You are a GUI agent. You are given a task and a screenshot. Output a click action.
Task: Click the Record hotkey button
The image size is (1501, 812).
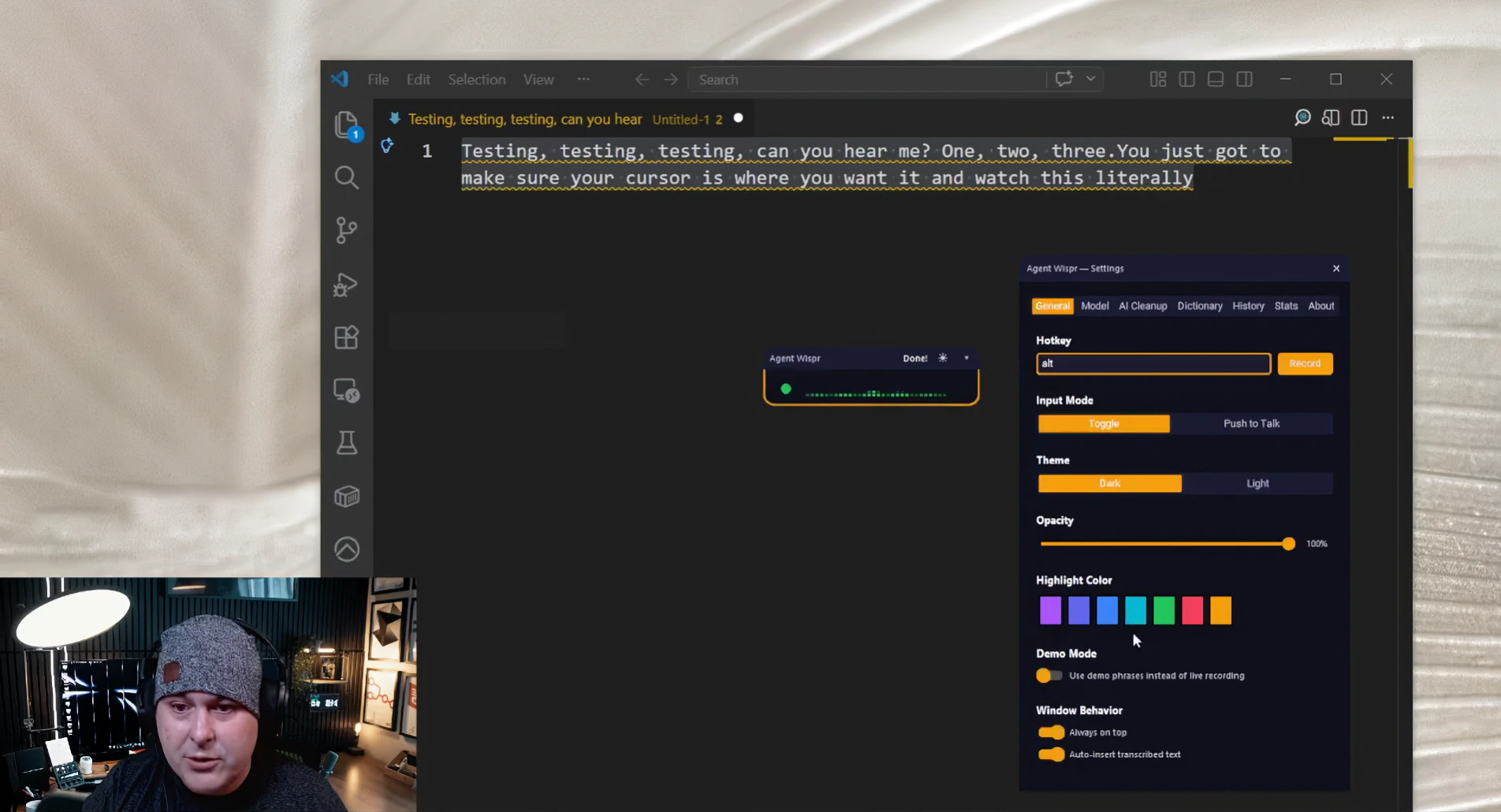(1305, 363)
